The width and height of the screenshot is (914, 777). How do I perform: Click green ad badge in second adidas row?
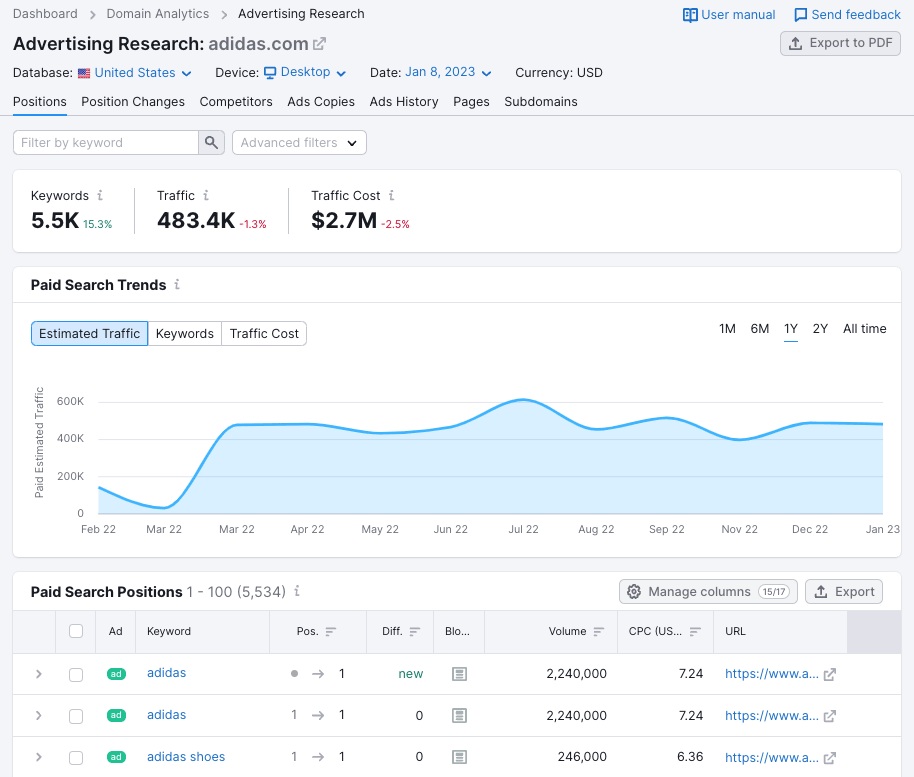point(116,715)
